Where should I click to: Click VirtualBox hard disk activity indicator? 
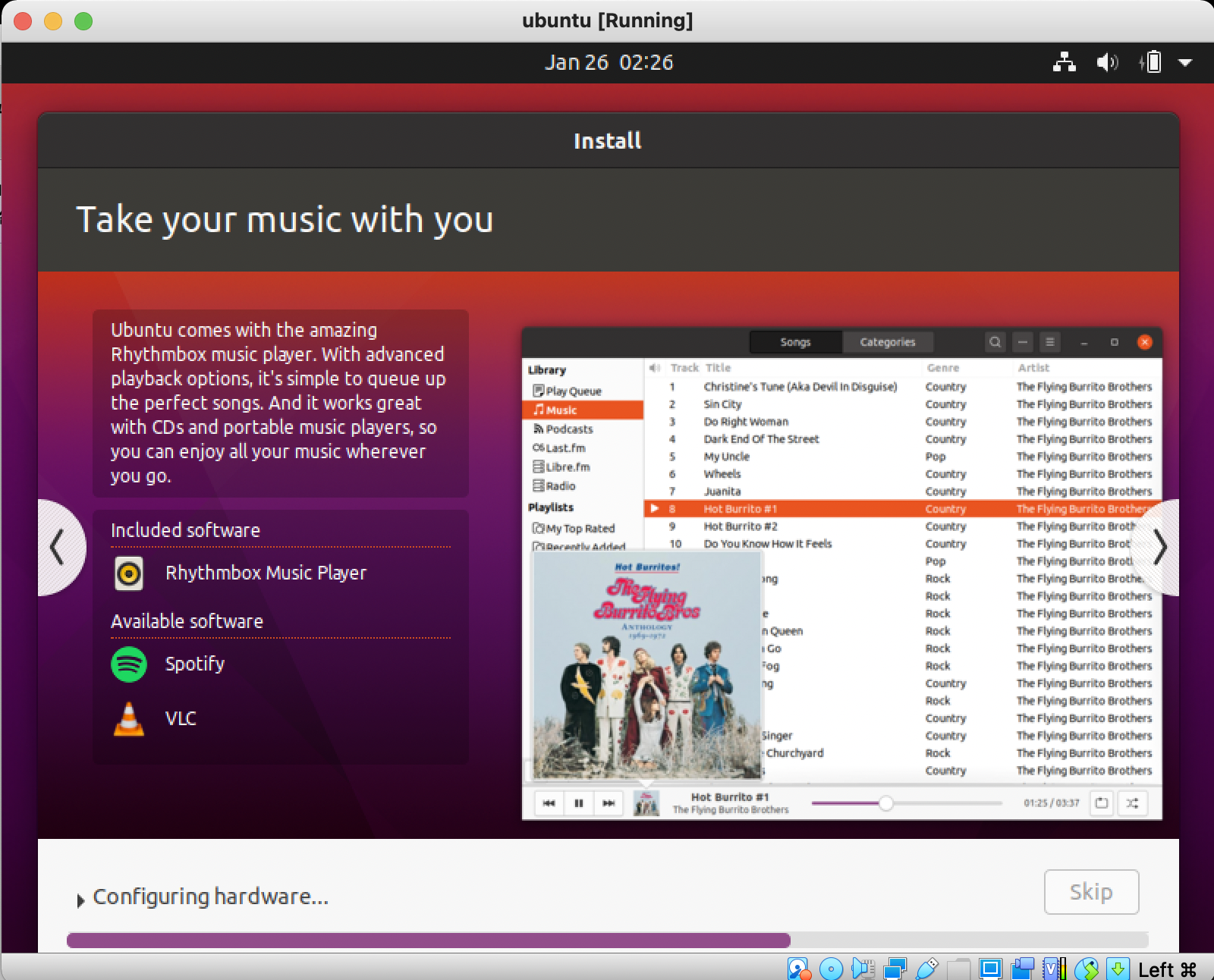(798, 969)
